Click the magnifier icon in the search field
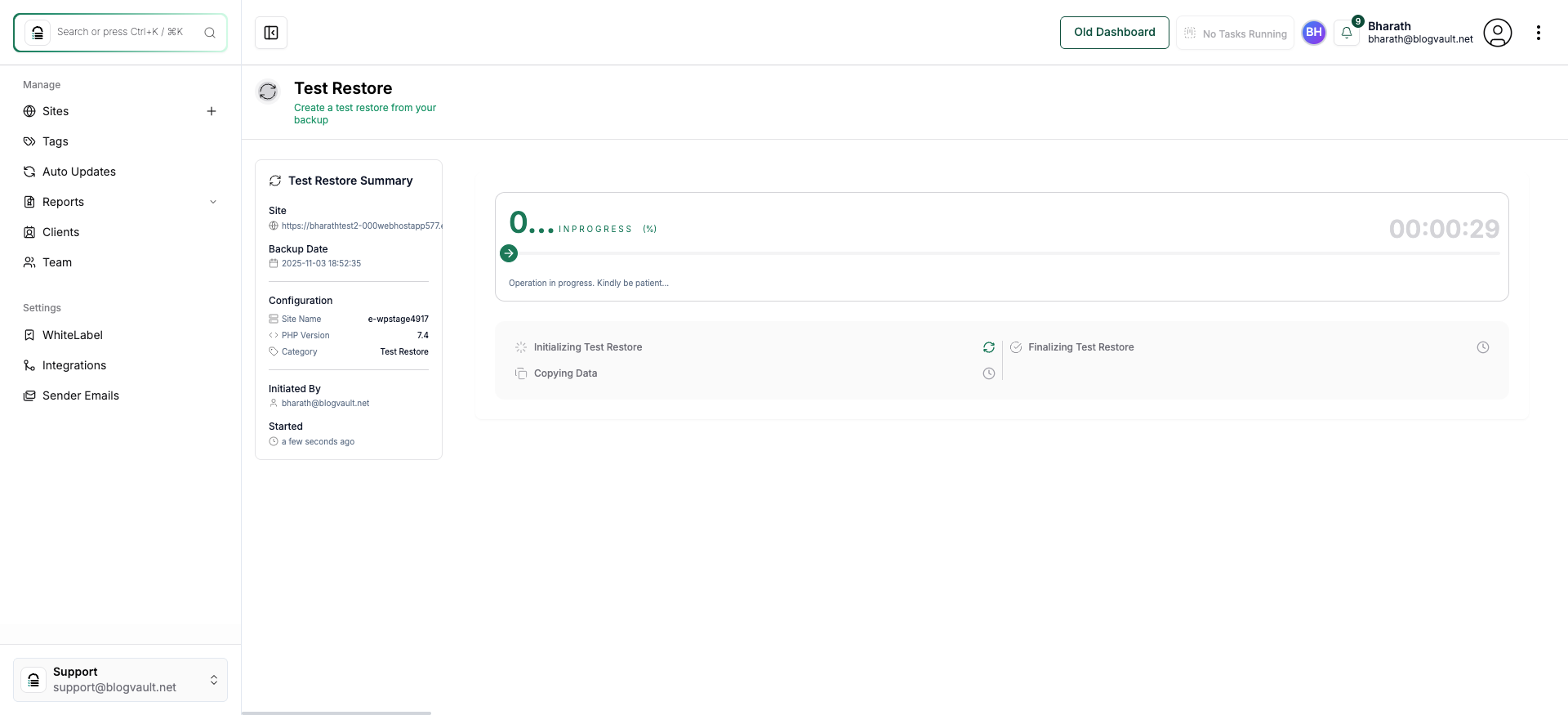This screenshot has height=715, width=1568. pyautogui.click(x=210, y=33)
